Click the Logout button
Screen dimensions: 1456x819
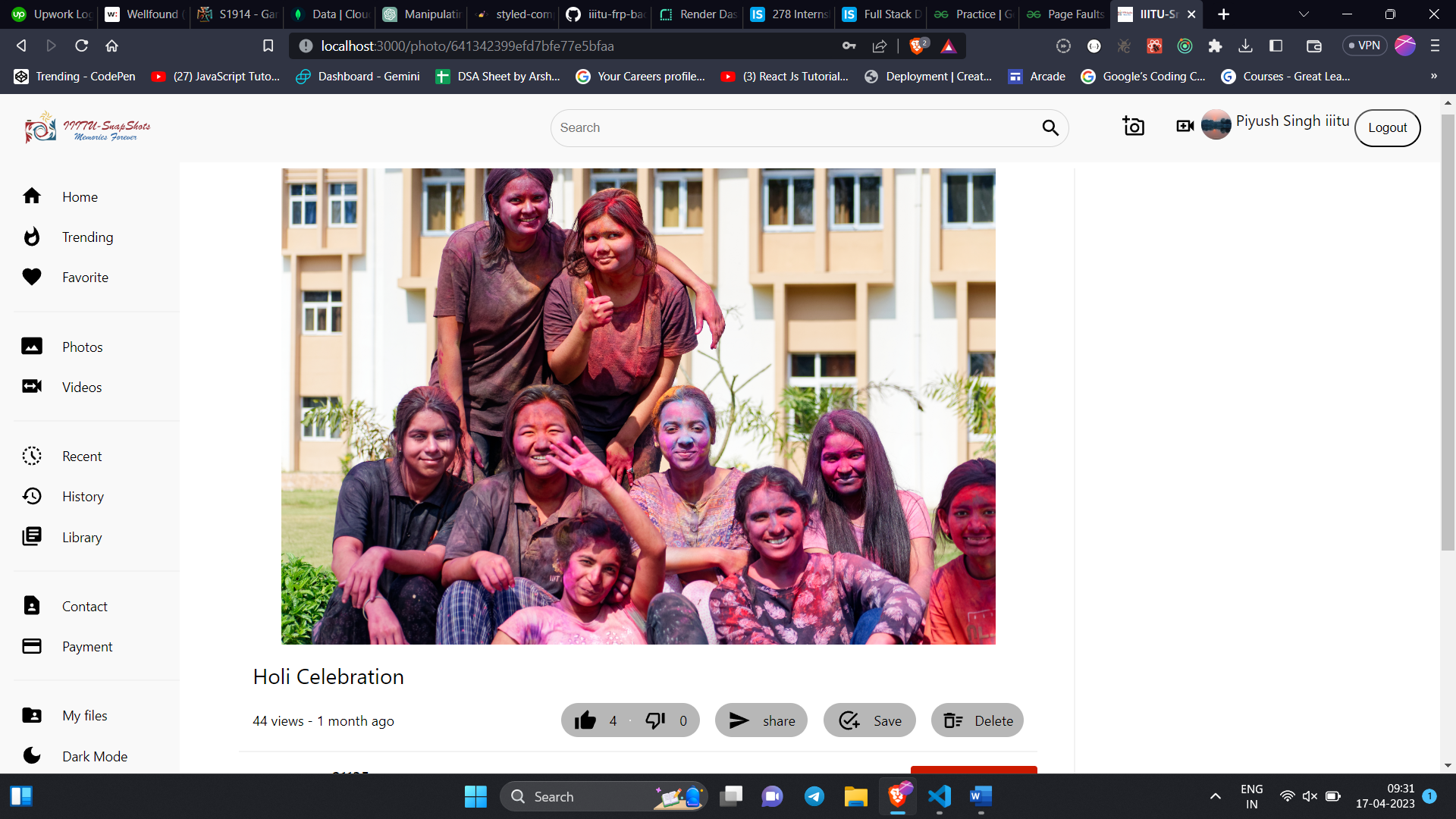[1387, 127]
